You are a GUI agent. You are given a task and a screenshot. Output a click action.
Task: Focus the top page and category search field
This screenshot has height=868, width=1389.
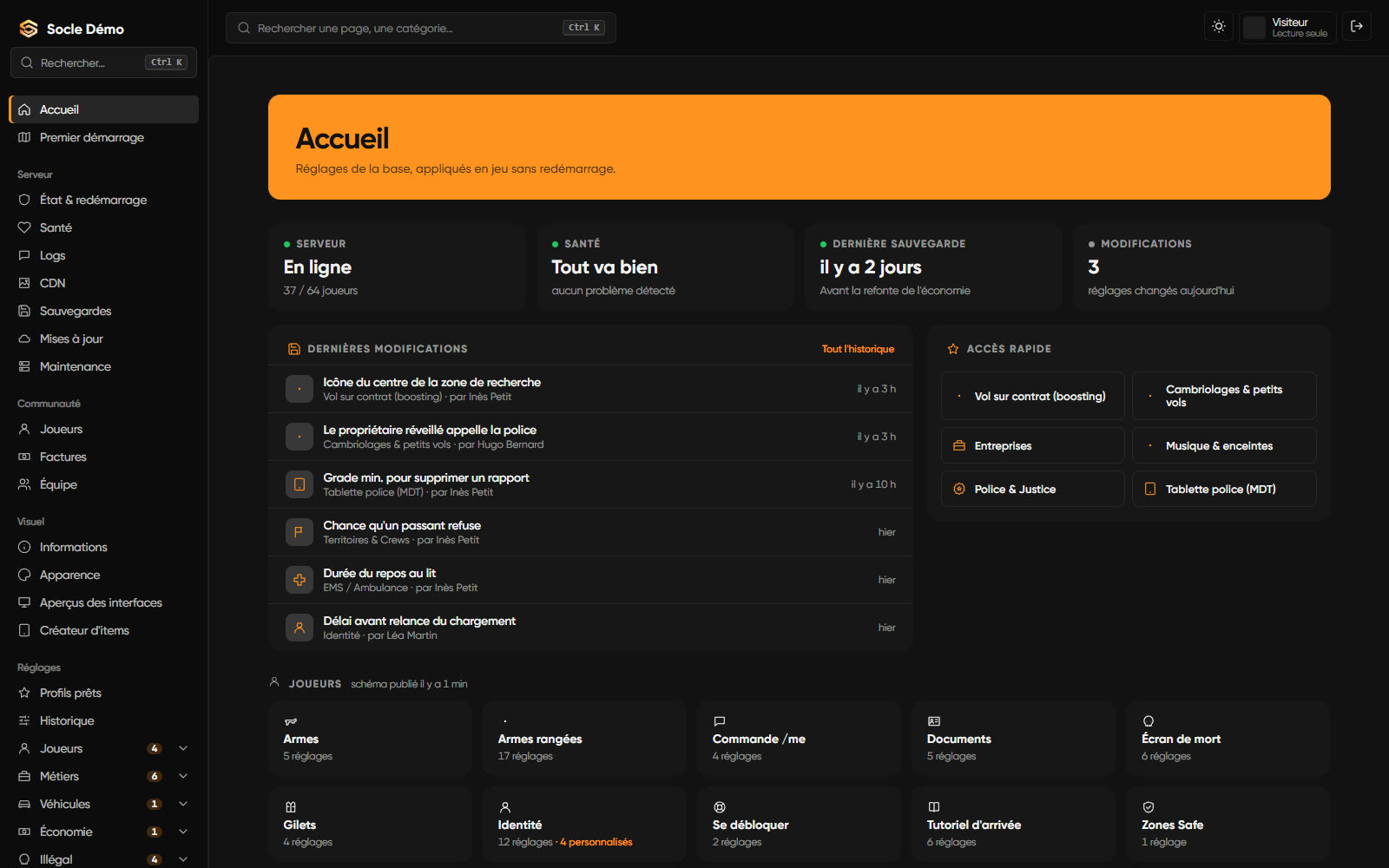[421, 28]
